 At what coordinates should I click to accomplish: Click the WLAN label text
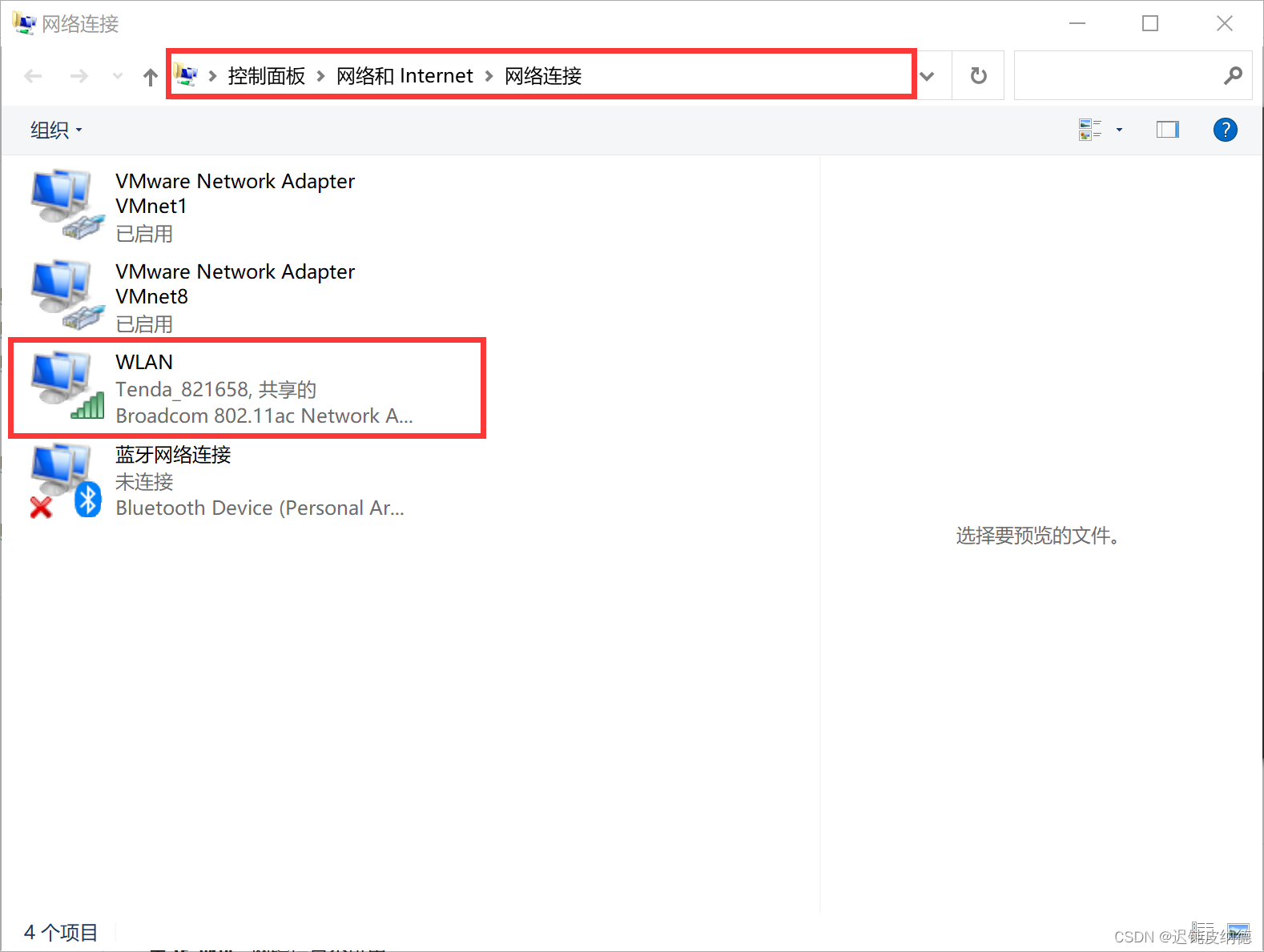coord(144,362)
